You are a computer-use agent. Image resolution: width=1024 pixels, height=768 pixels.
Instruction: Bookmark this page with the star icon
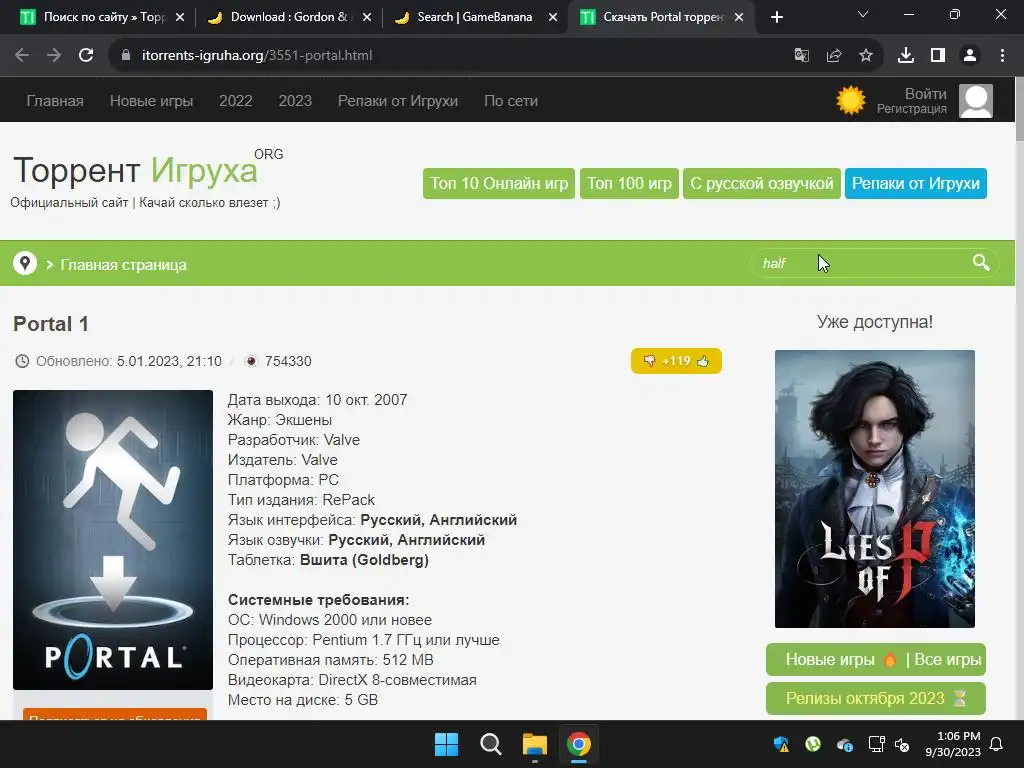866,56
